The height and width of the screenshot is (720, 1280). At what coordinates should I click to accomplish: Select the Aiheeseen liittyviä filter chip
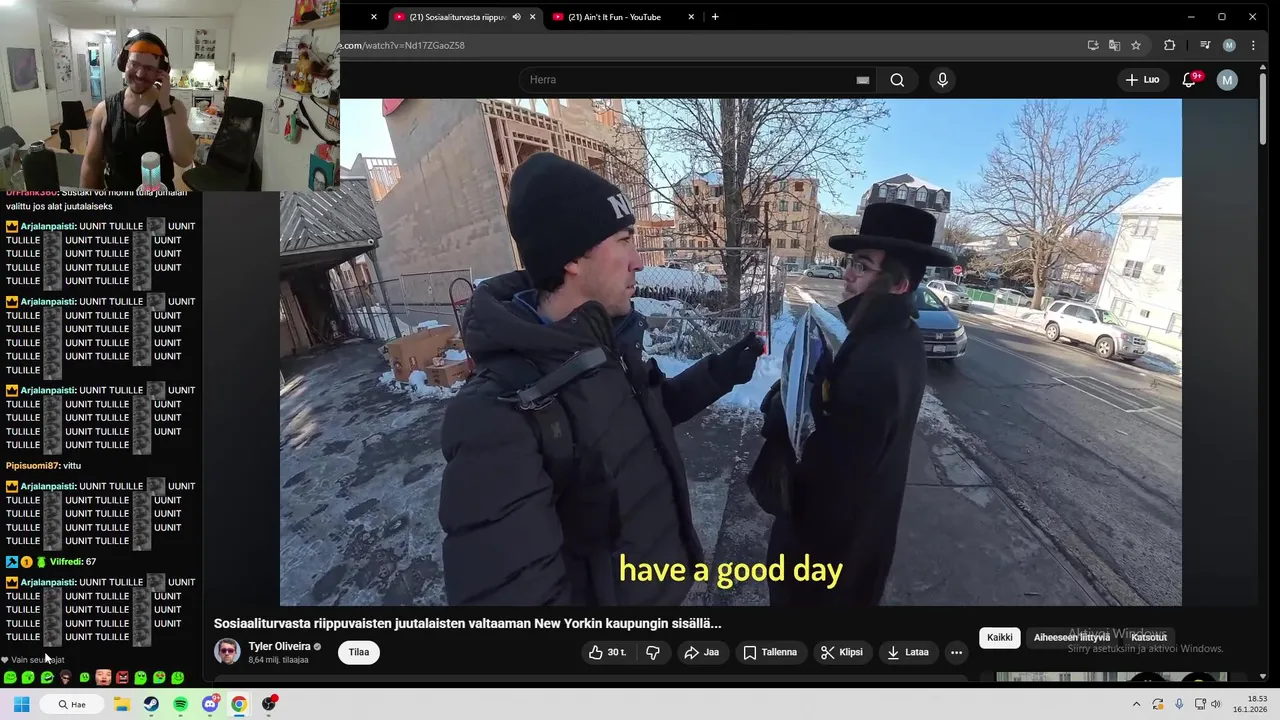1072,638
